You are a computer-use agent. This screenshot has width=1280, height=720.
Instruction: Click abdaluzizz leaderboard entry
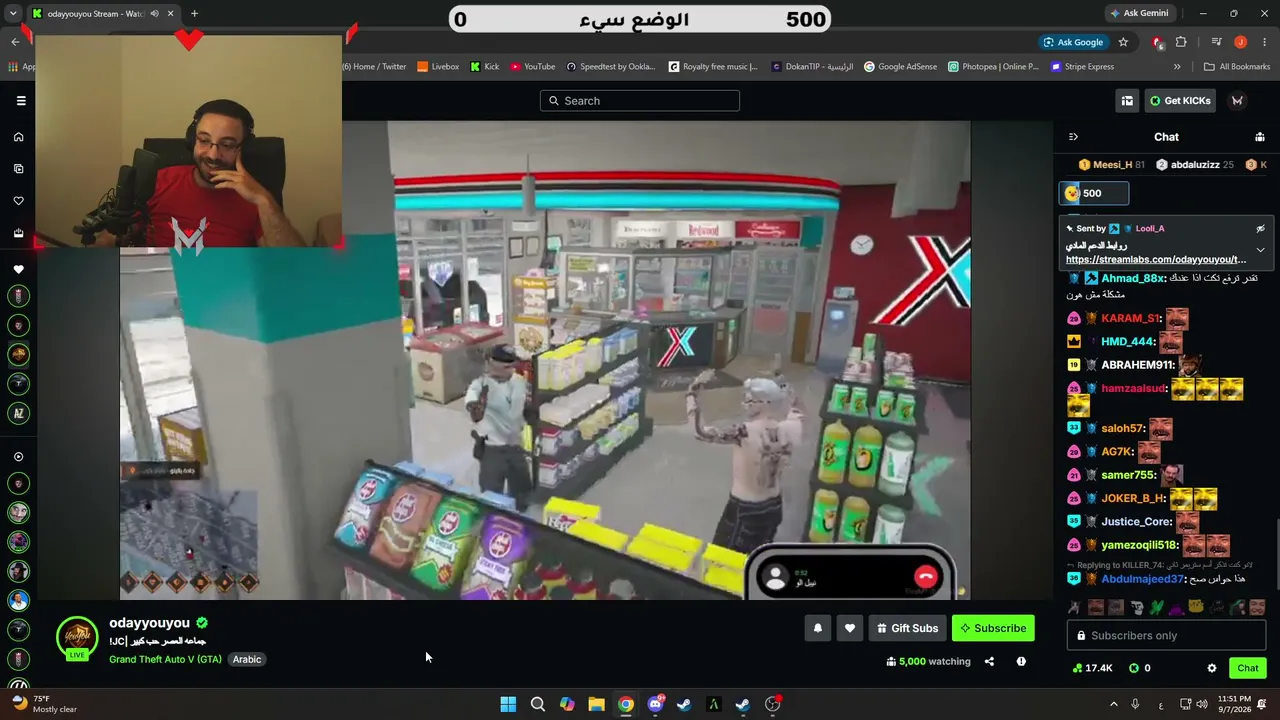pyautogui.click(x=1194, y=164)
